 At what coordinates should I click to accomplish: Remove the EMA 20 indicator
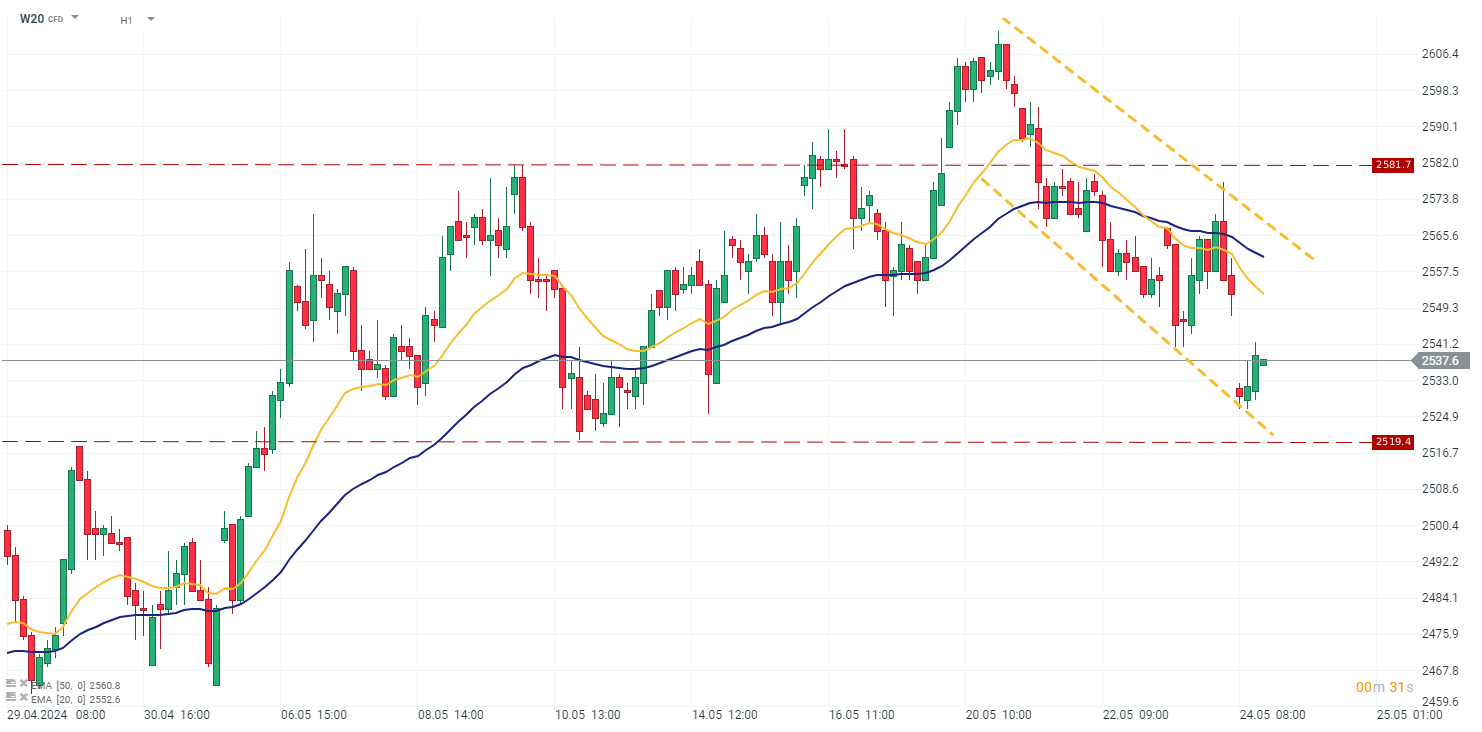[x=23, y=697]
